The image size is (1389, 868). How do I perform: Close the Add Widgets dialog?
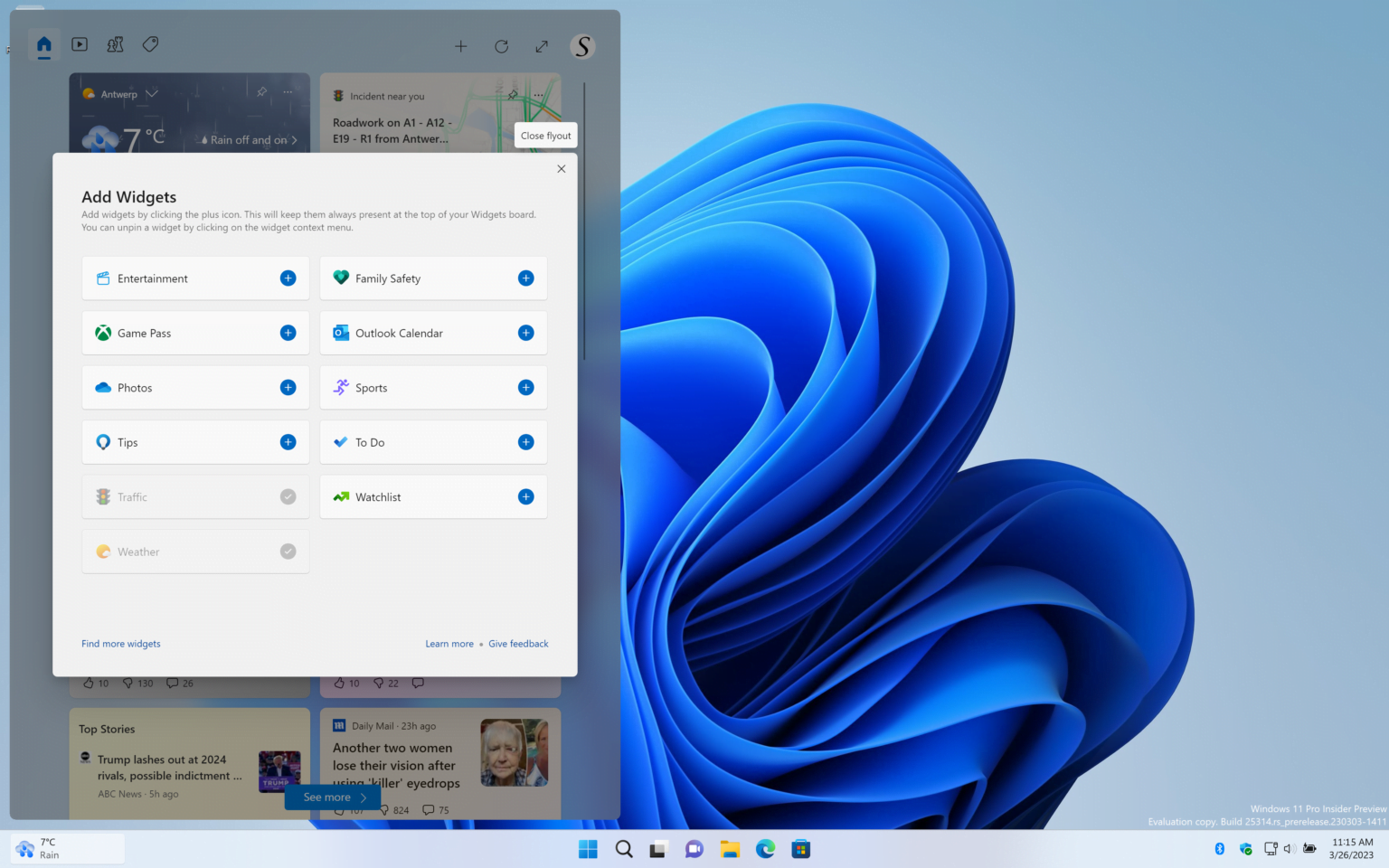[562, 169]
